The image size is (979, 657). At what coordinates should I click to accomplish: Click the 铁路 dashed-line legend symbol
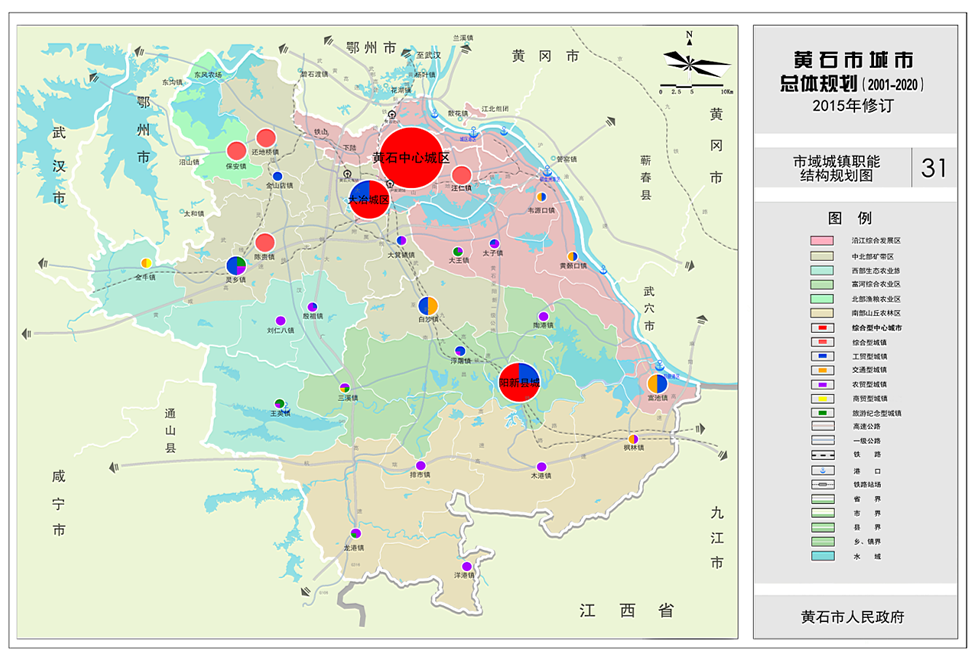822,455
